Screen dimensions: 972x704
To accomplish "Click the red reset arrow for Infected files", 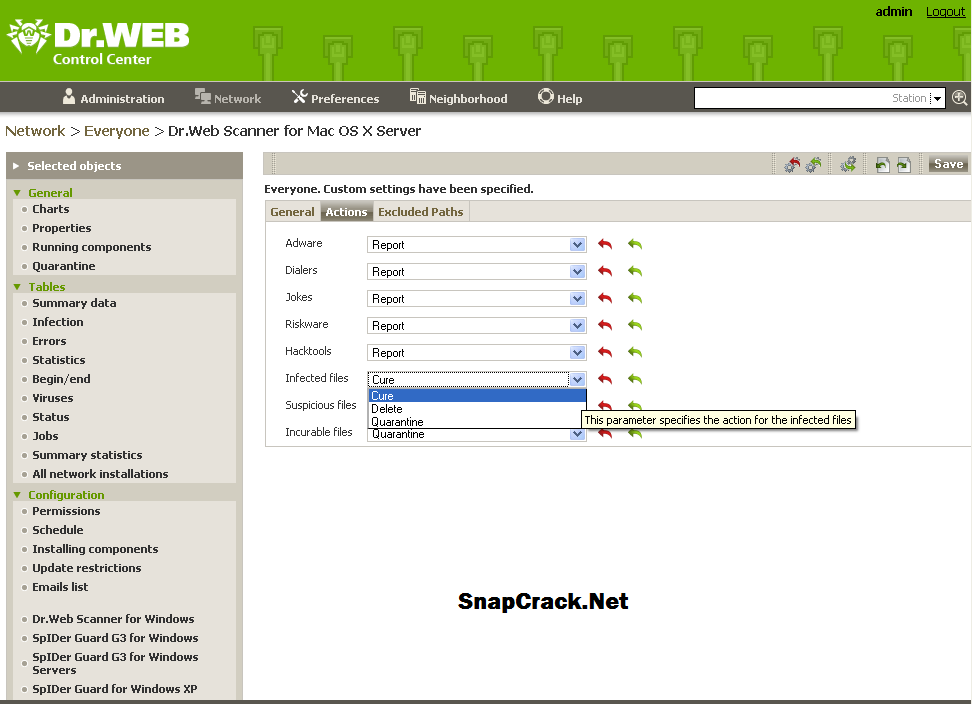I will 605,379.
